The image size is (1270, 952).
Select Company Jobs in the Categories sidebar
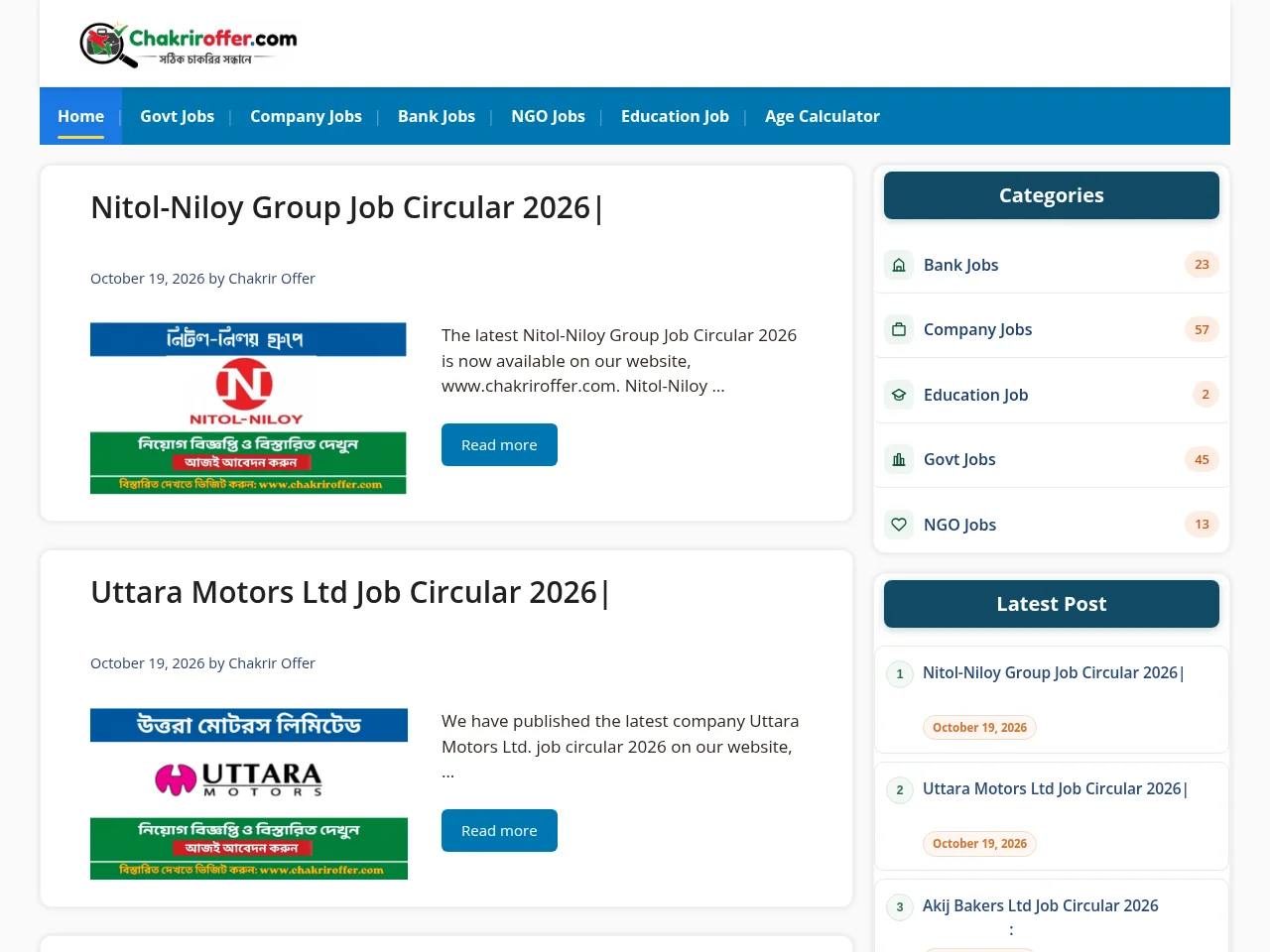click(x=977, y=329)
